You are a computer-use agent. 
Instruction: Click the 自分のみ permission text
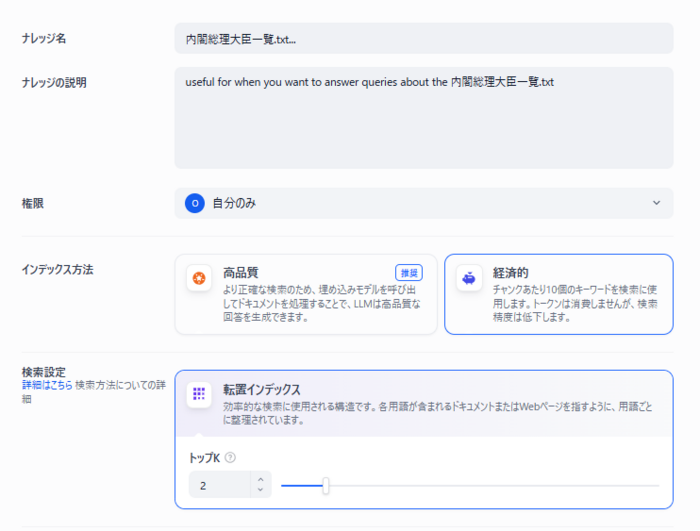point(234,204)
